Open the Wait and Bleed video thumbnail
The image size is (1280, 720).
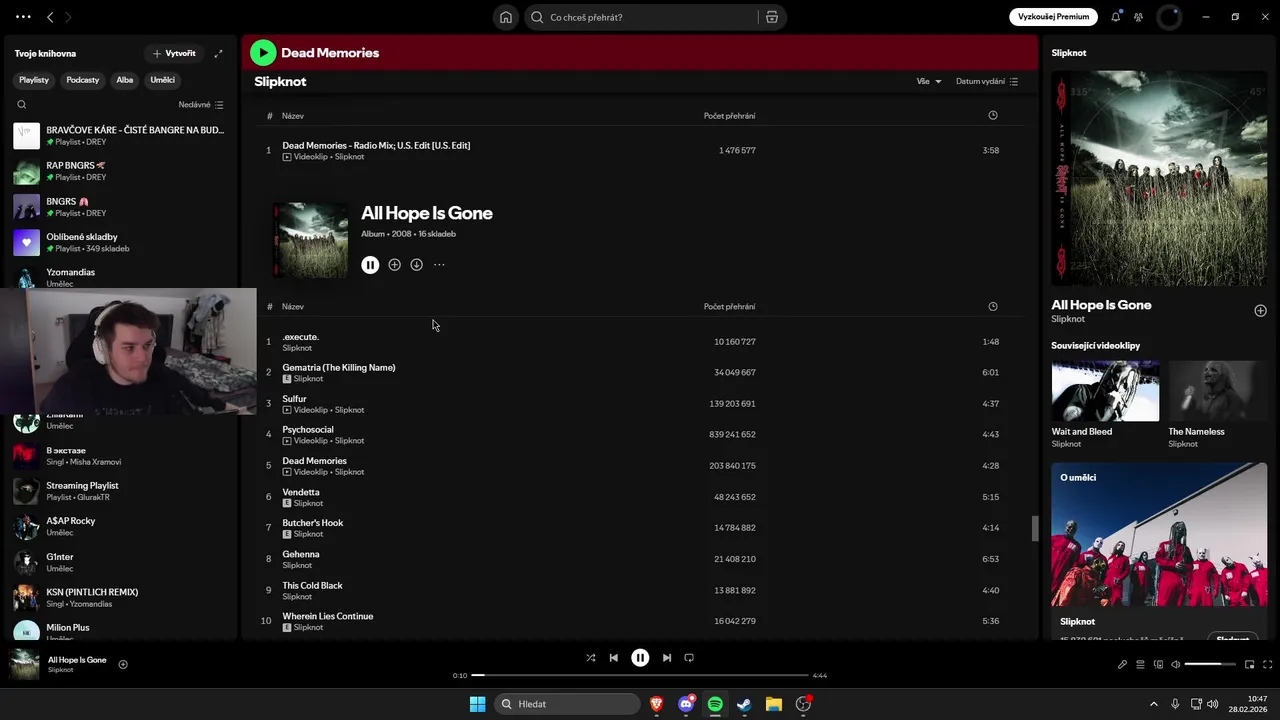point(1105,391)
